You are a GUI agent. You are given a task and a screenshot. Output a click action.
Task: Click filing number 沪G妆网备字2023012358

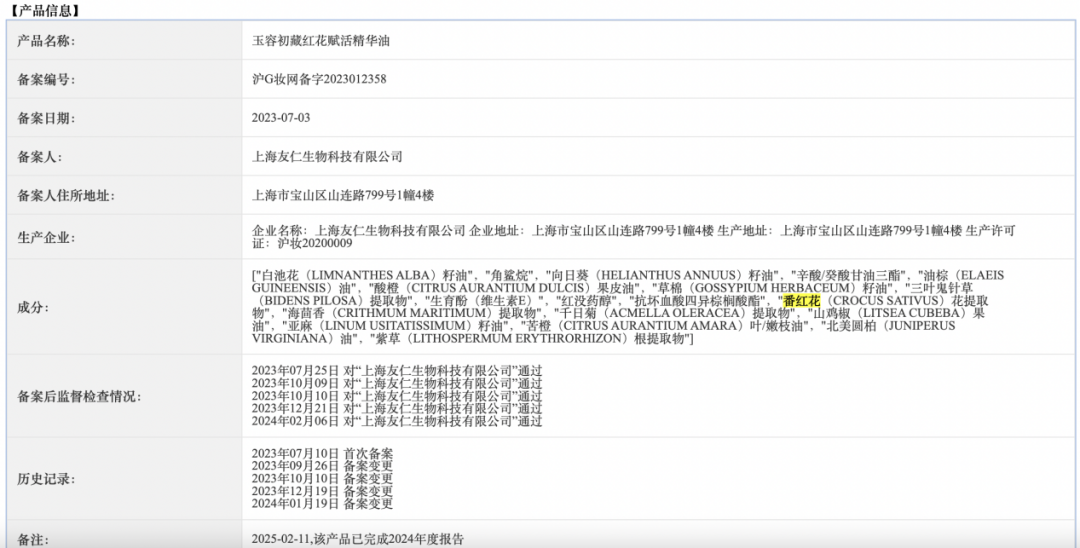coord(319,79)
